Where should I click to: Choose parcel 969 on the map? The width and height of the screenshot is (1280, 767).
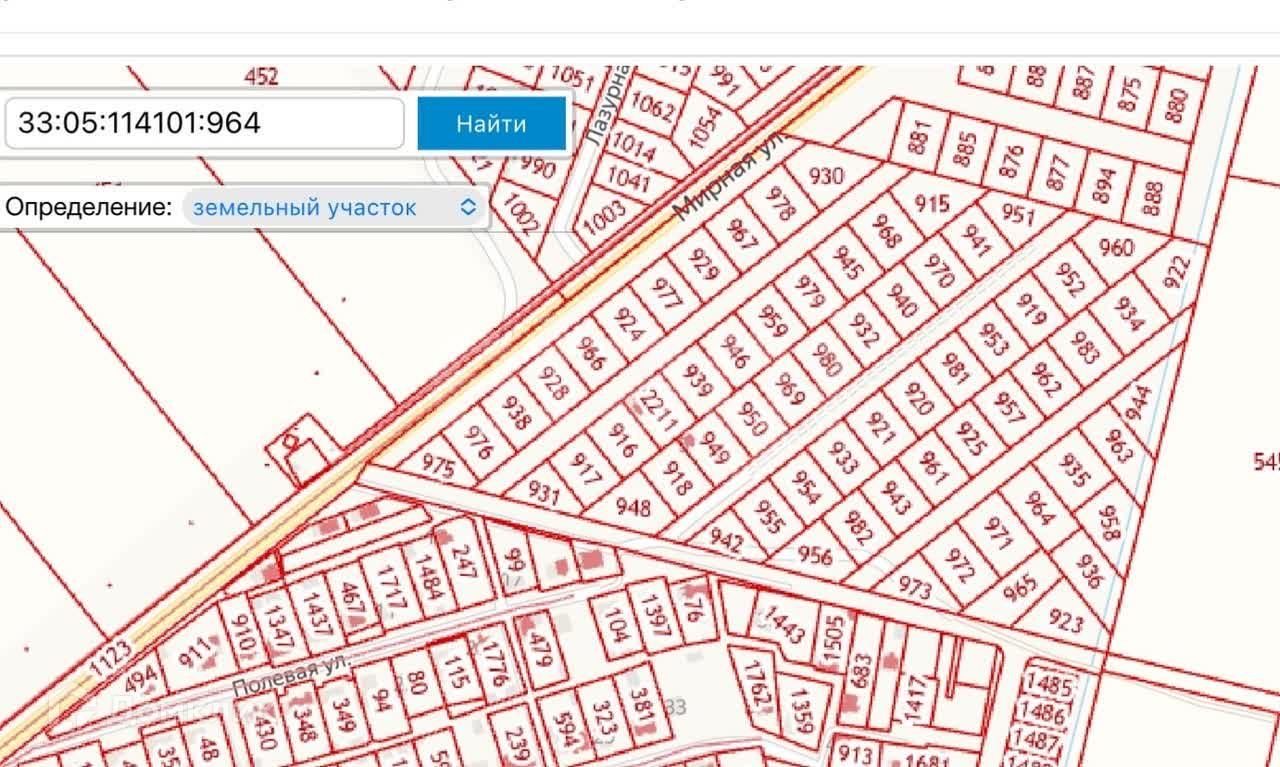tap(788, 388)
